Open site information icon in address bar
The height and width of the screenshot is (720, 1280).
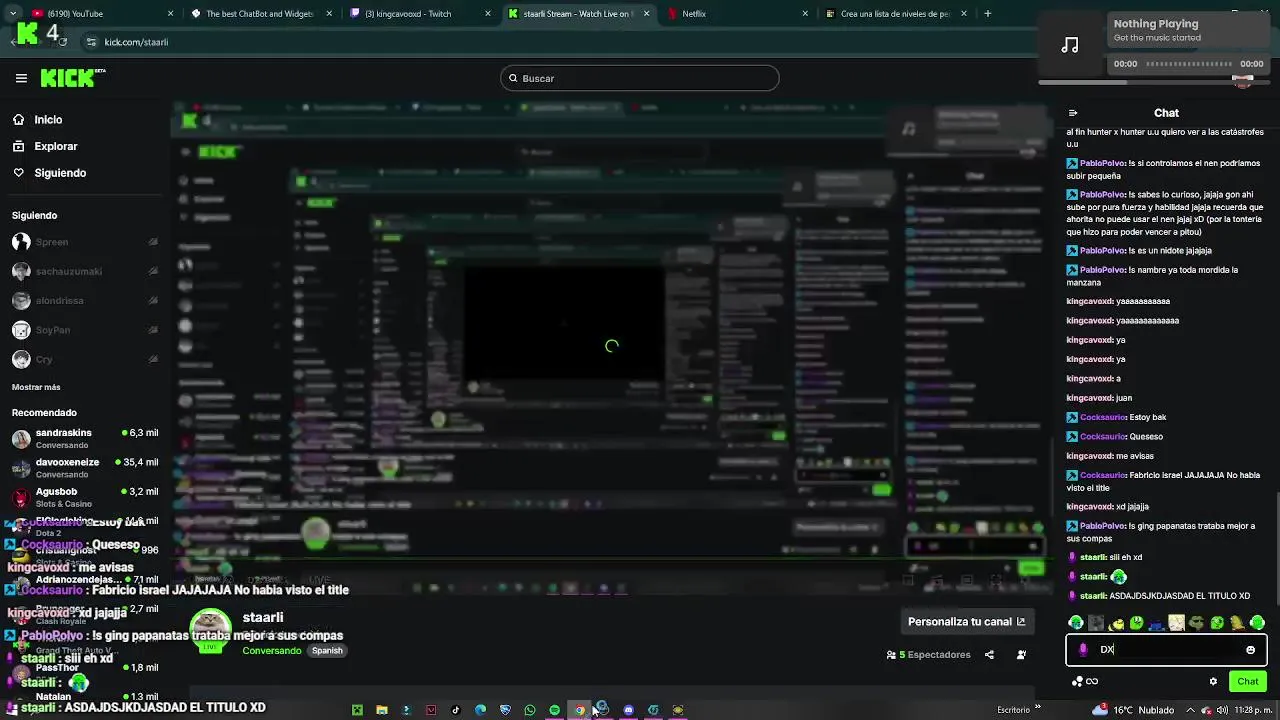(x=91, y=42)
